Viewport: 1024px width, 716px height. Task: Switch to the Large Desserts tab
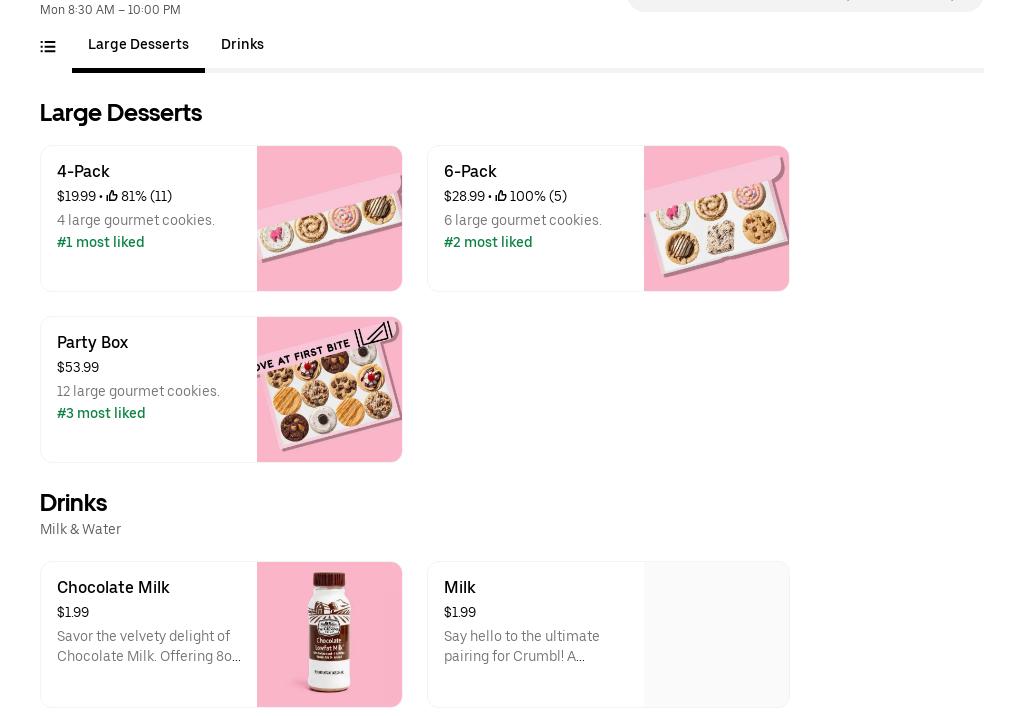(x=138, y=45)
